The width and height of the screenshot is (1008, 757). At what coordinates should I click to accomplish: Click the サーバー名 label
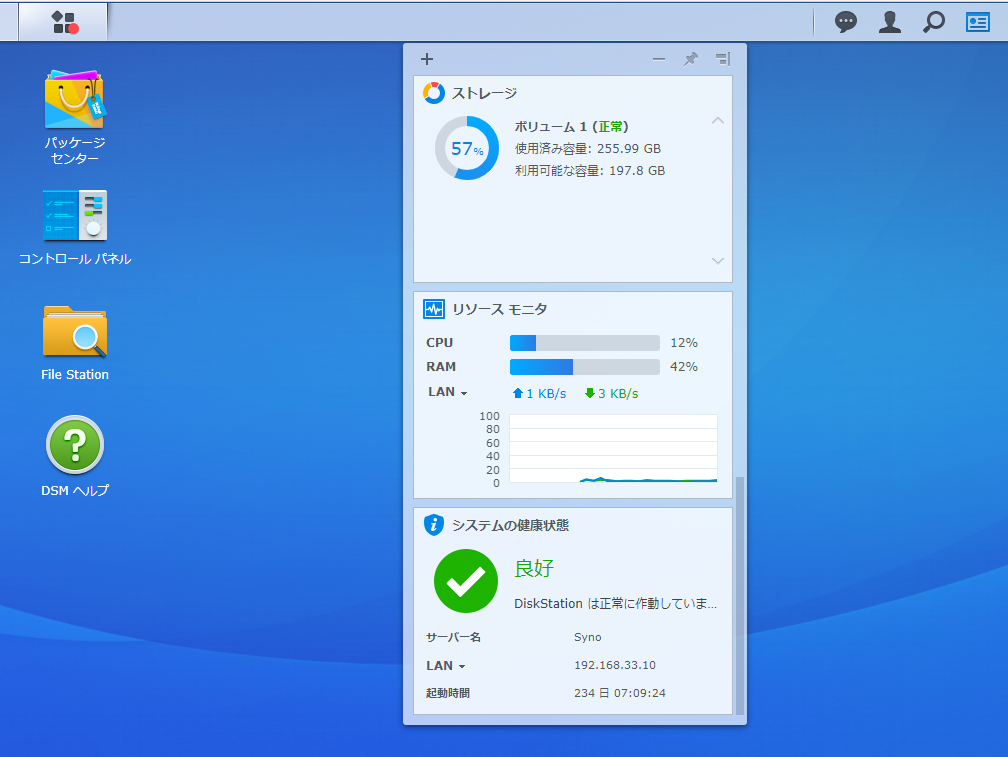[x=453, y=637]
